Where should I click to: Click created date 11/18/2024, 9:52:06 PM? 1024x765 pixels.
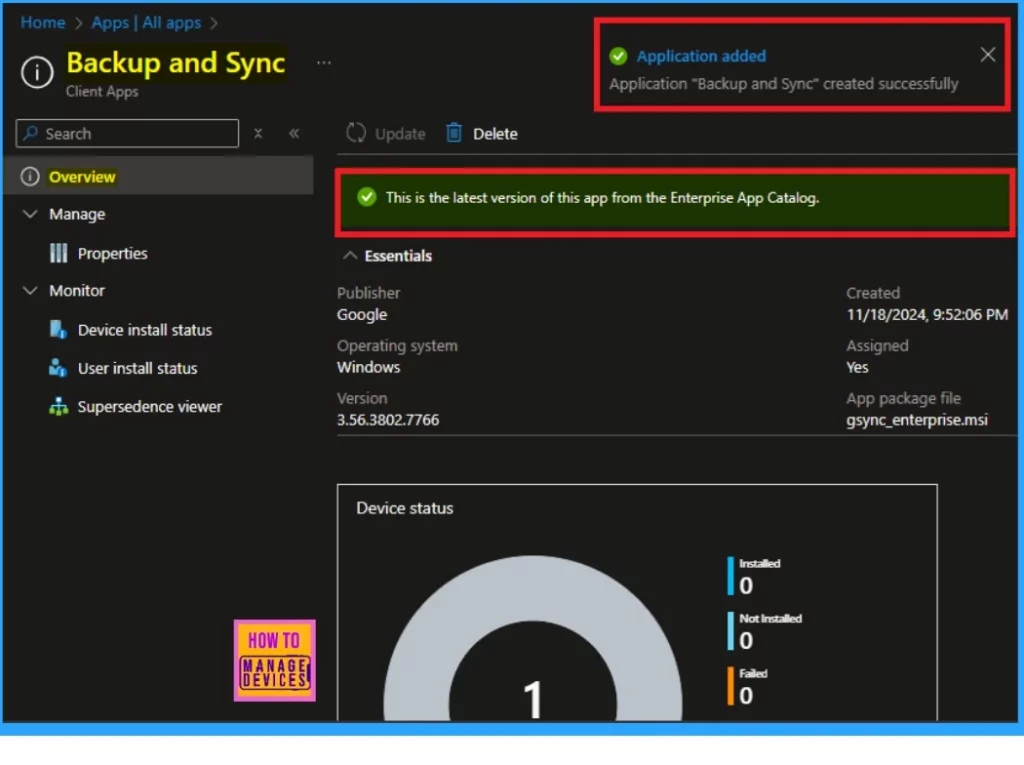pyautogui.click(x=927, y=315)
